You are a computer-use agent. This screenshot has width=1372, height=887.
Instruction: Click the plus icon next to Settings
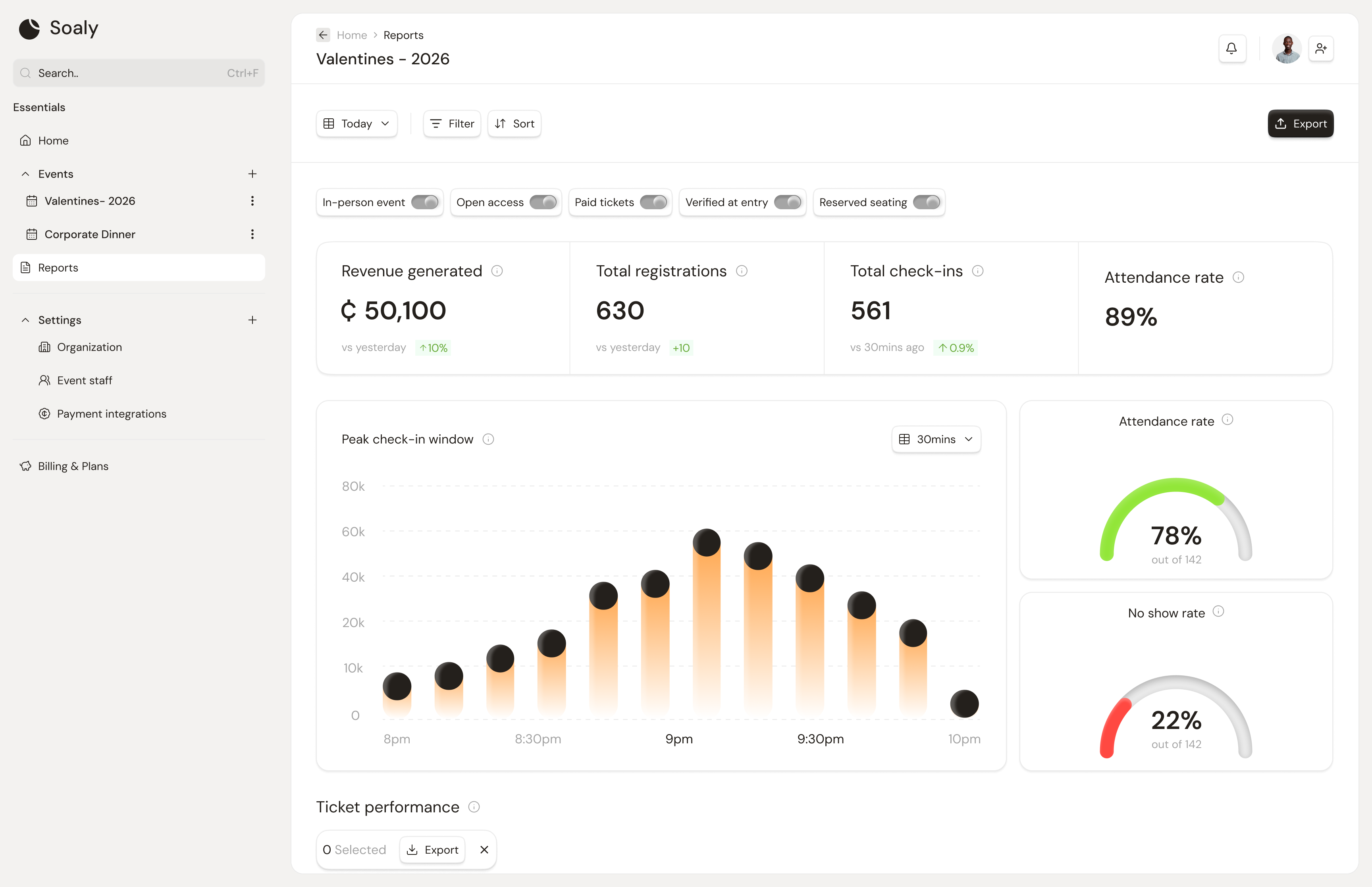pyautogui.click(x=252, y=320)
